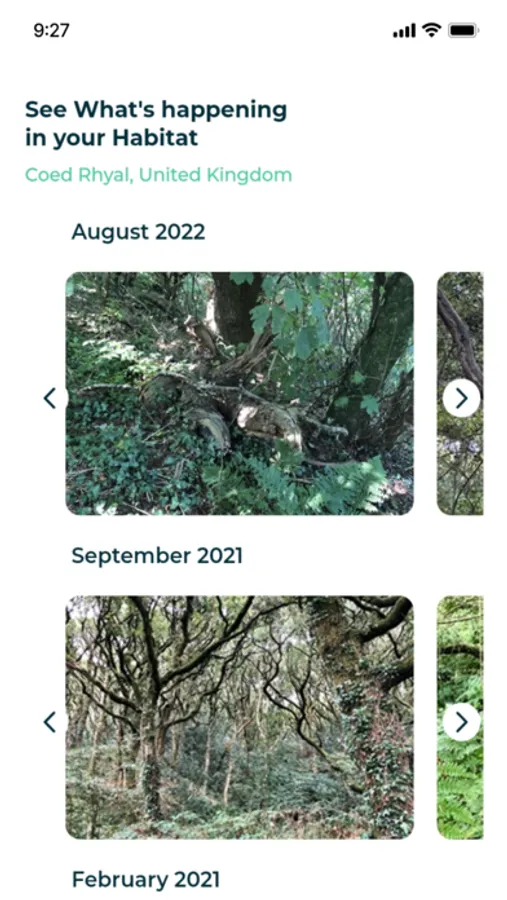Tap the cellular signal bars icon
The width and height of the screenshot is (507, 900).
[x=405, y=30]
